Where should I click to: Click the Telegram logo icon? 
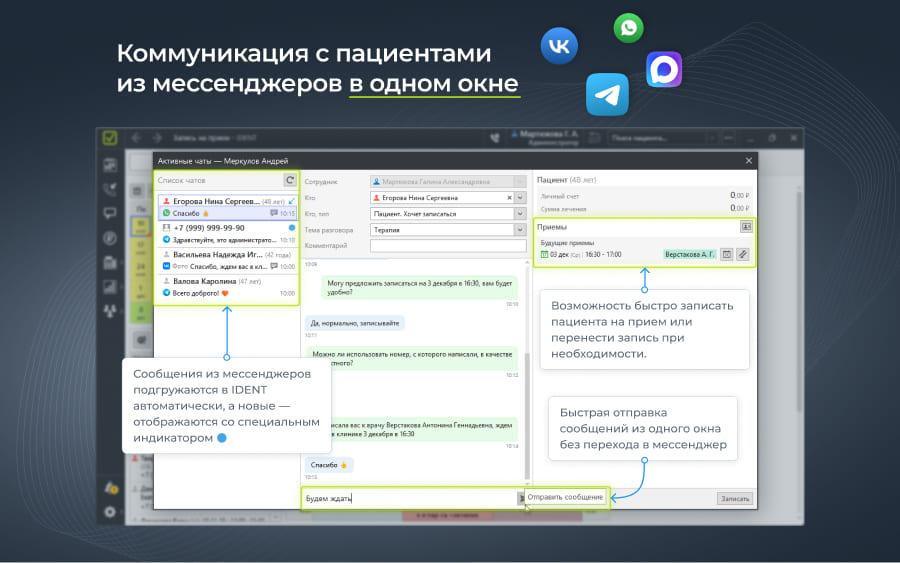[x=607, y=95]
